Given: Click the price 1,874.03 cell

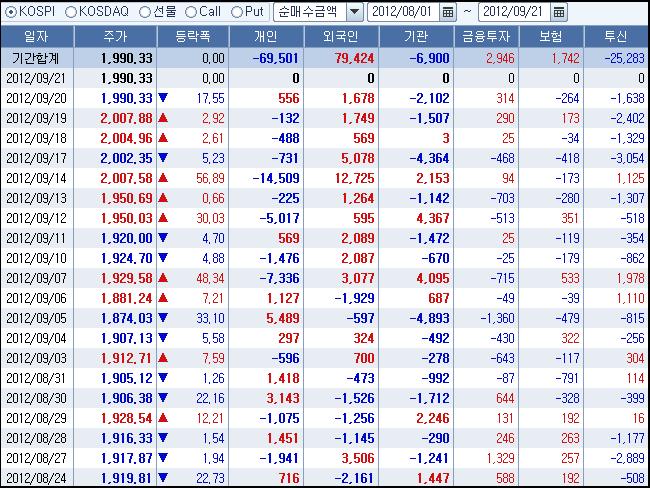Looking at the screenshot, I should tap(126, 318).
